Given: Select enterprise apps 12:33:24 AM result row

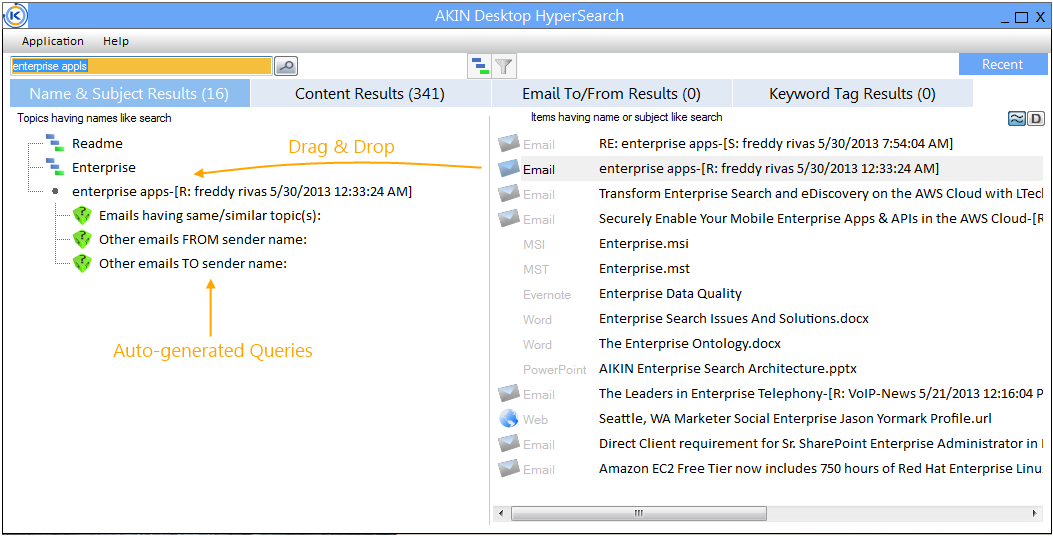Looking at the screenshot, I should tap(784, 169).
